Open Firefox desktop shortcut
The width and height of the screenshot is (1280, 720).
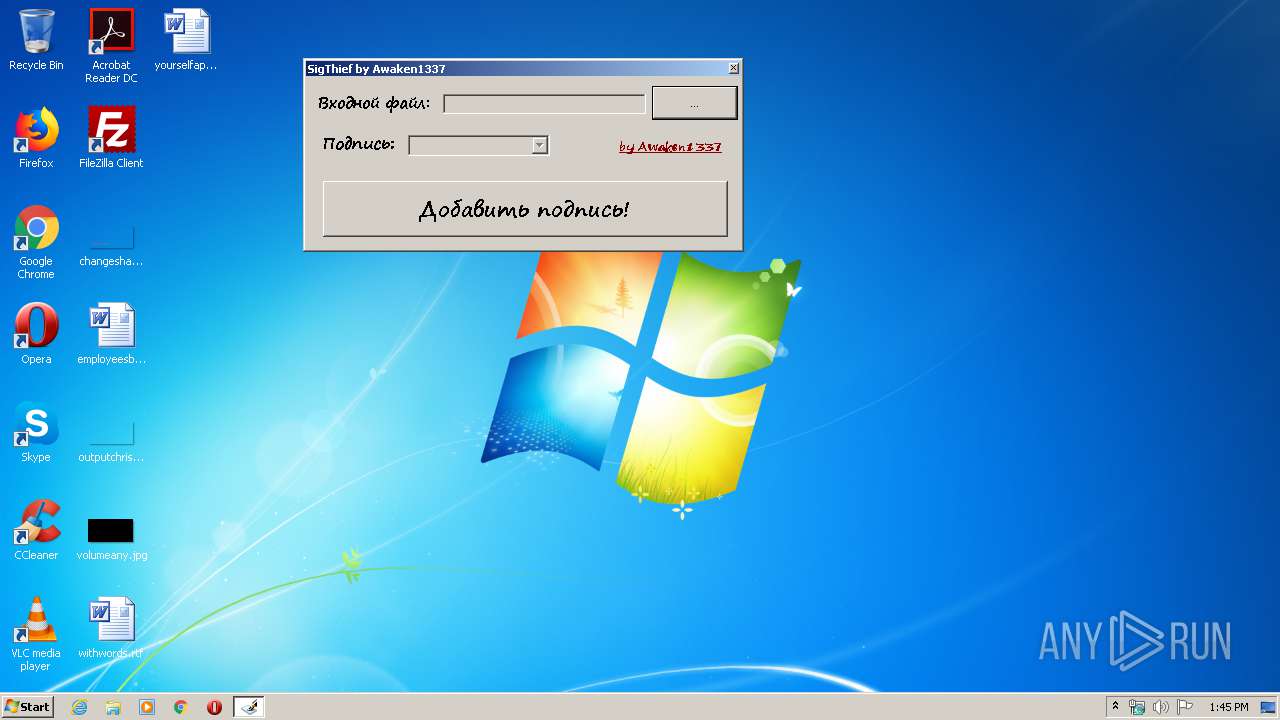tap(36, 138)
